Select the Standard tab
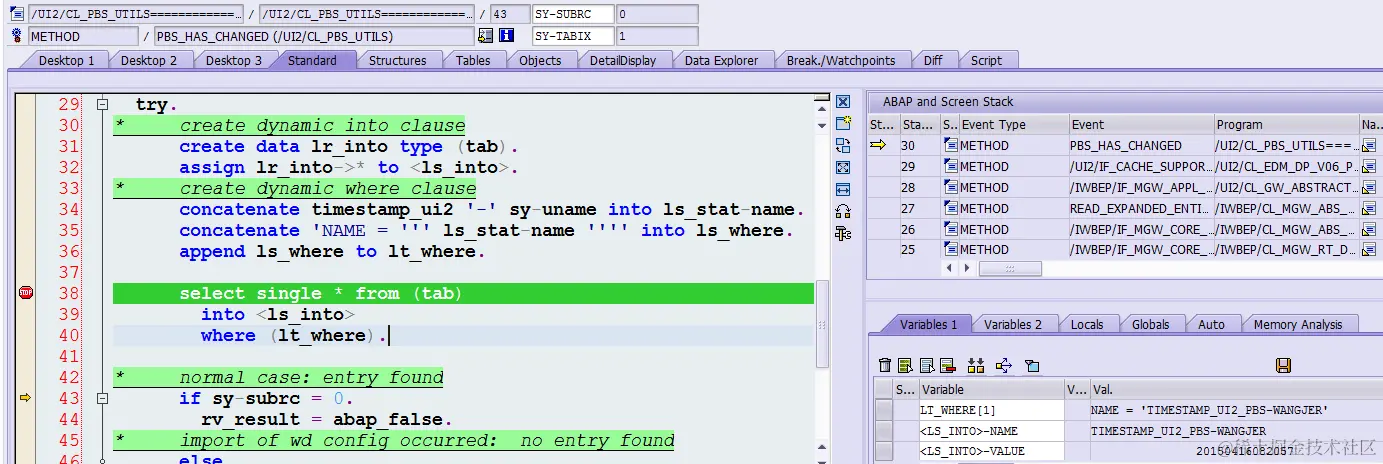Viewport: 1383px width, 464px height. pyautogui.click(x=312, y=60)
